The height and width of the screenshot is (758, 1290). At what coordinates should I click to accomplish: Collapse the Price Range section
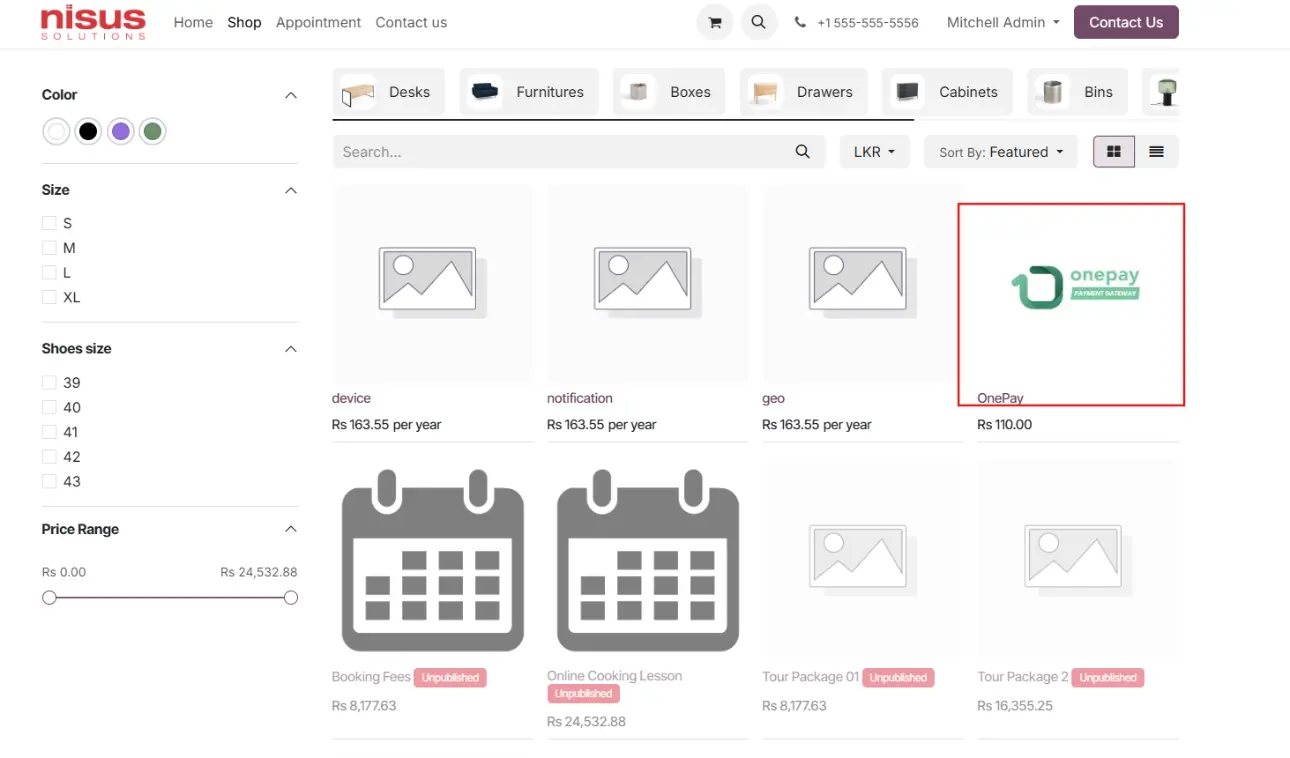click(x=291, y=529)
